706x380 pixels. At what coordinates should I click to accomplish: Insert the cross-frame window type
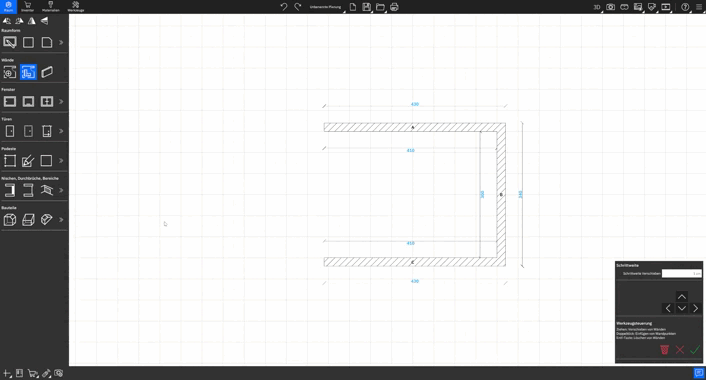click(x=47, y=101)
